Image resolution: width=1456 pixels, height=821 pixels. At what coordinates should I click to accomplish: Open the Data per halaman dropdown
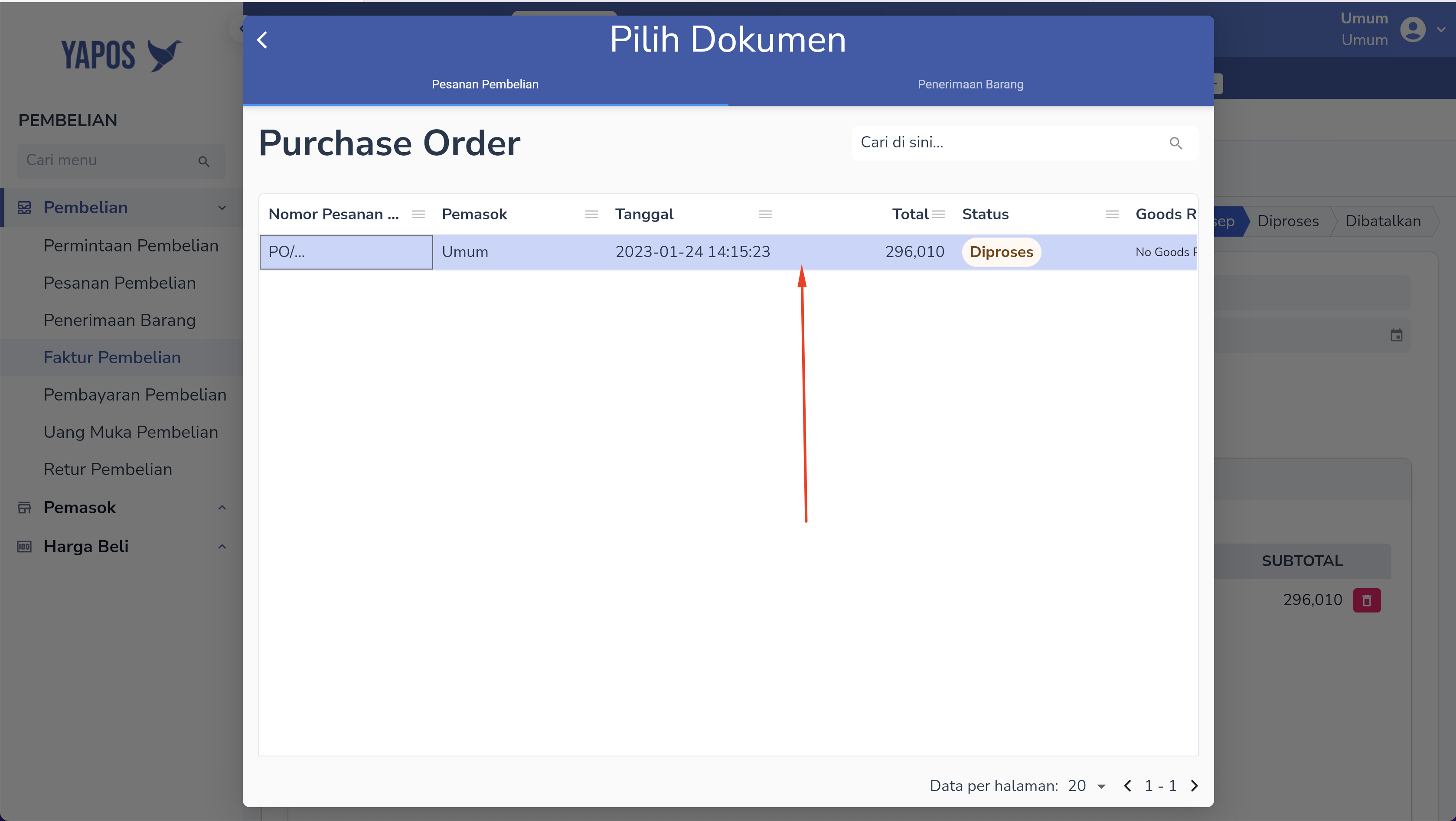[x=1086, y=786]
